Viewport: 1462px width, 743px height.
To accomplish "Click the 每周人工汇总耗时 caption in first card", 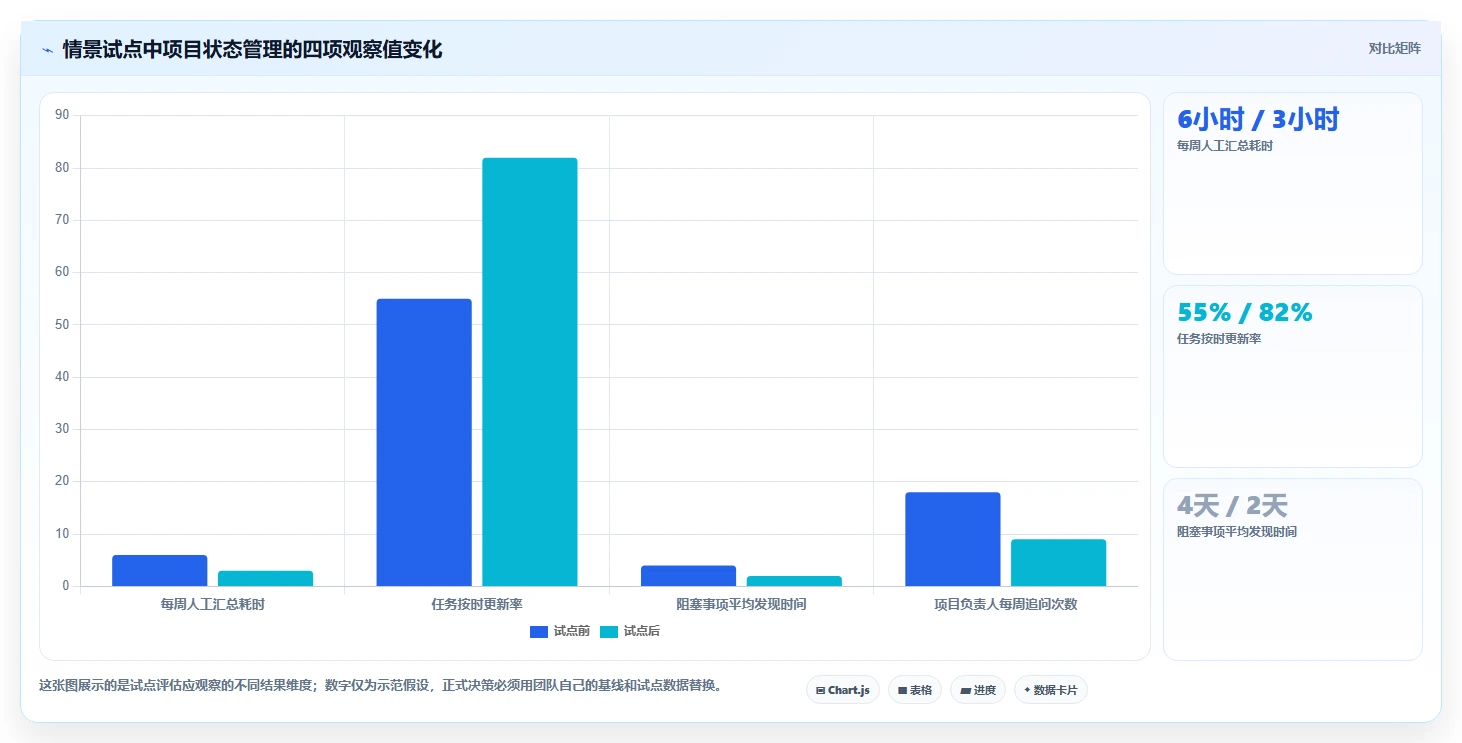I will pyautogui.click(x=1225, y=146).
